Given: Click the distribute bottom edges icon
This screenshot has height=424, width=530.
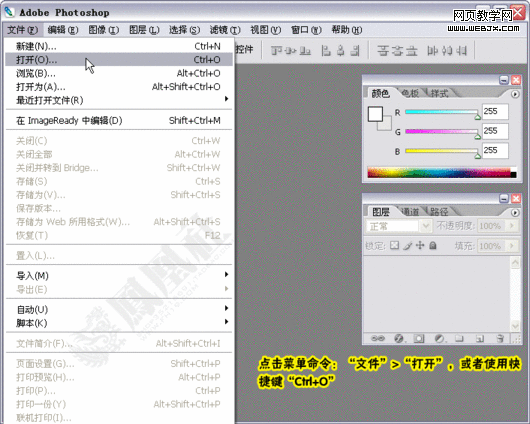Looking at the screenshot, I should tap(412, 51).
